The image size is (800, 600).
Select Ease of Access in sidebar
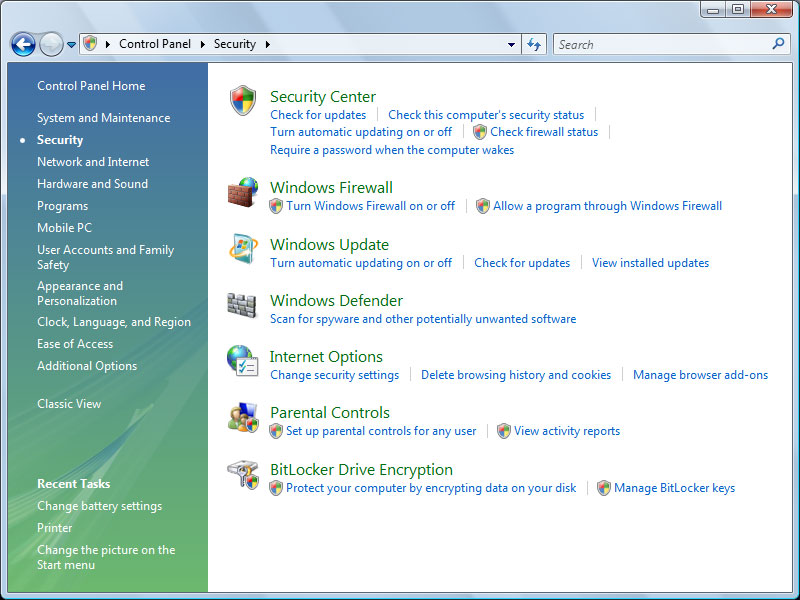click(75, 344)
